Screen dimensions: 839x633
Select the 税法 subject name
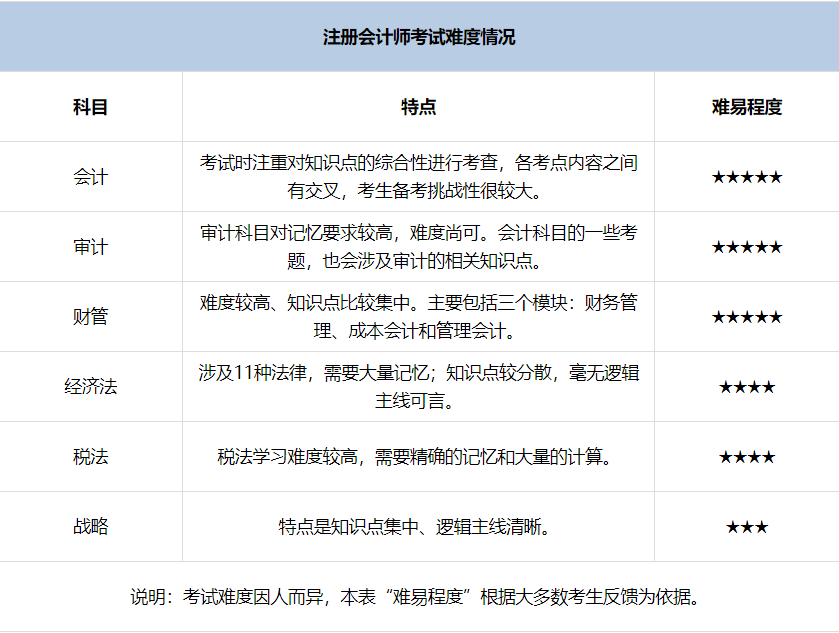click(x=93, y=457)
